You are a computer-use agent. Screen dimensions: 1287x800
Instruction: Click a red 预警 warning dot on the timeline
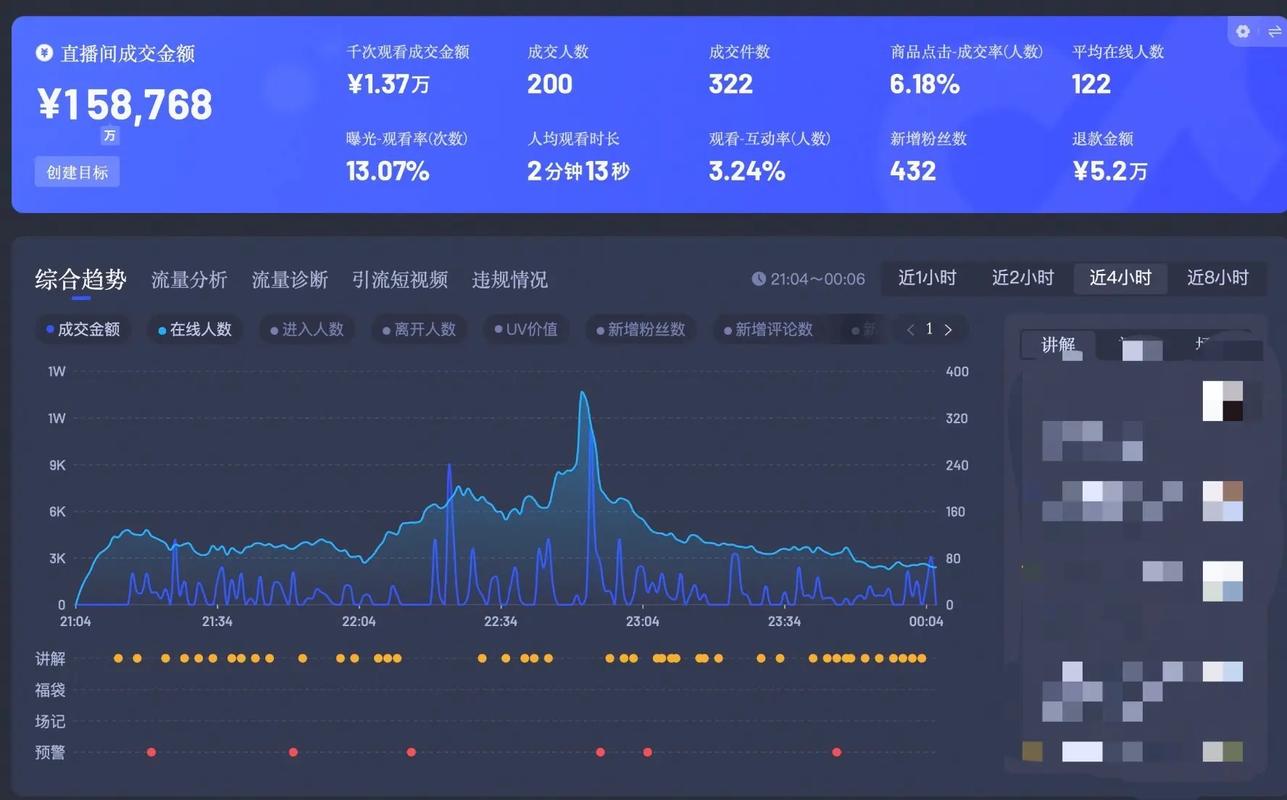(151, 751)
